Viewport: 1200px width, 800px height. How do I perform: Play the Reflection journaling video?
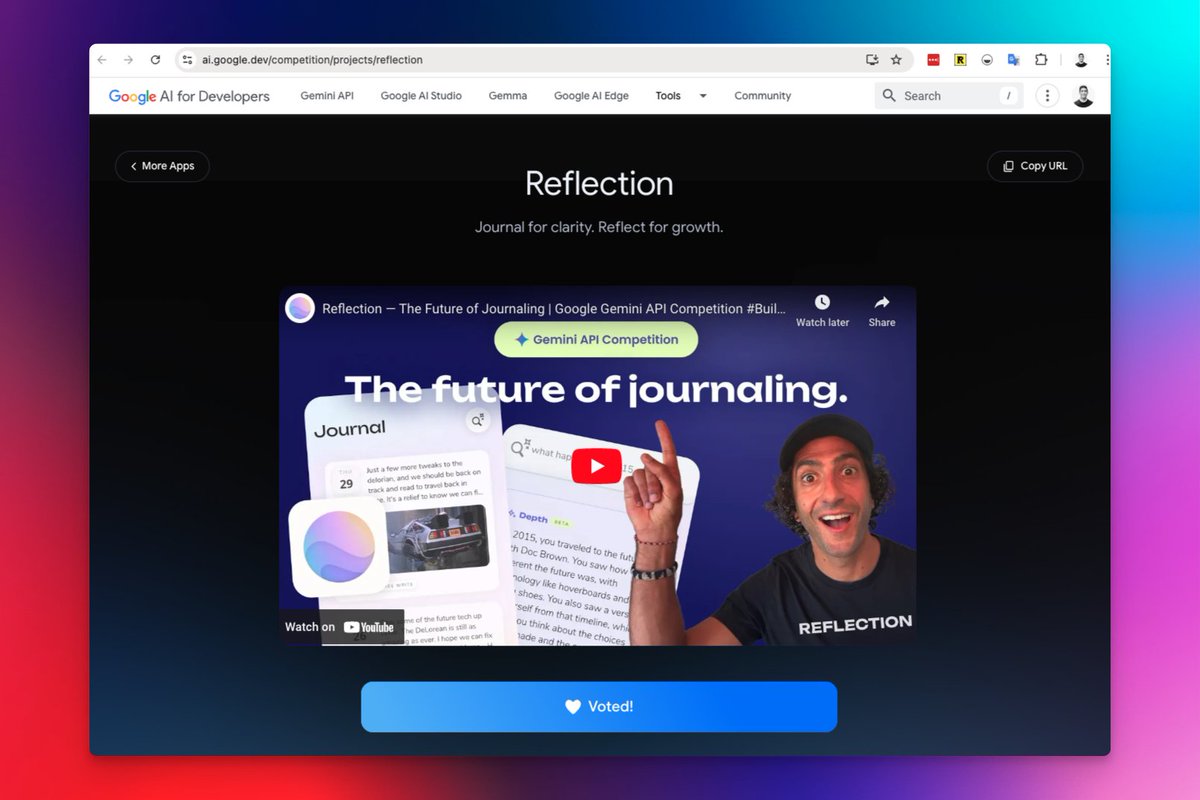pyautogui.click(x=597, y=465)
